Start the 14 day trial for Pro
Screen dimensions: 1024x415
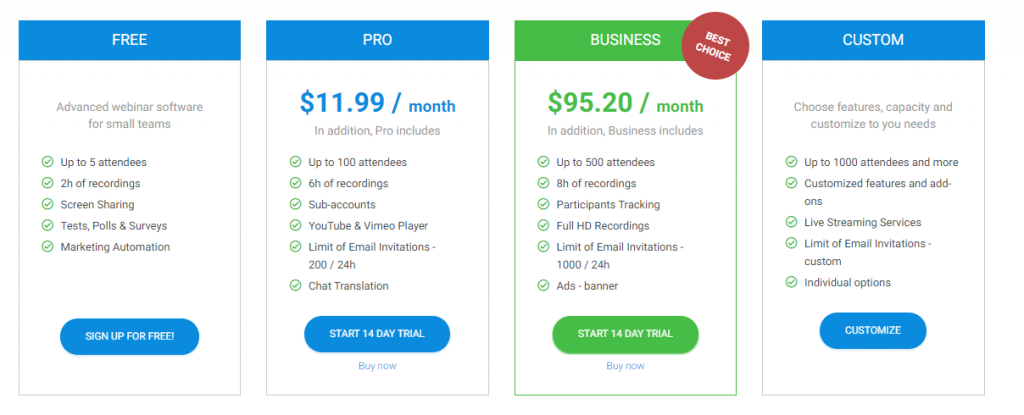point(377,334)
